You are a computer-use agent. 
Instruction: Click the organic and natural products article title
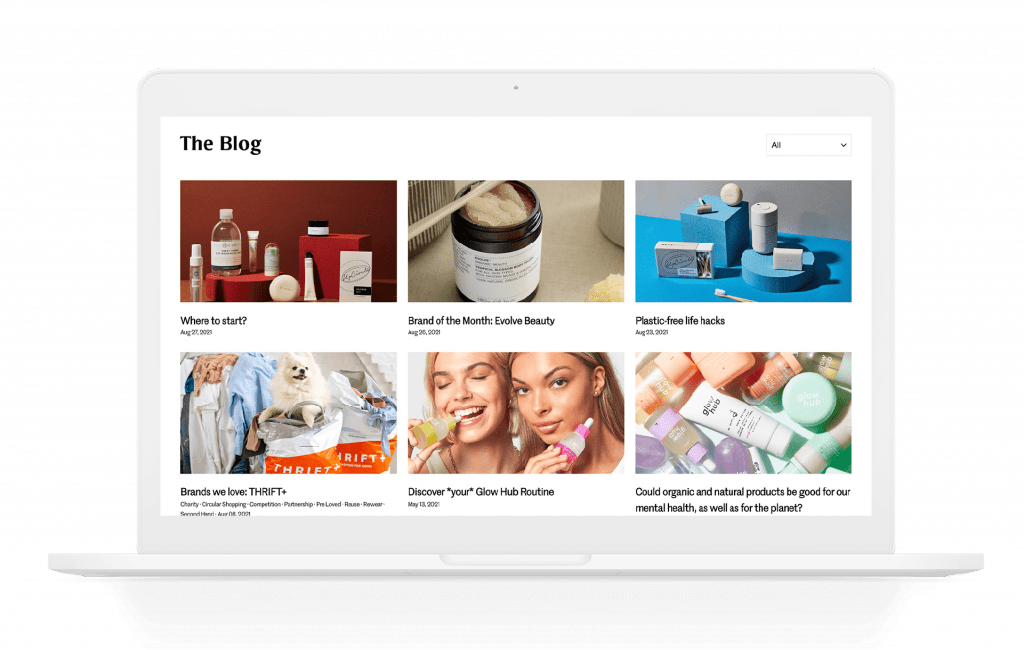pos(743,500)
